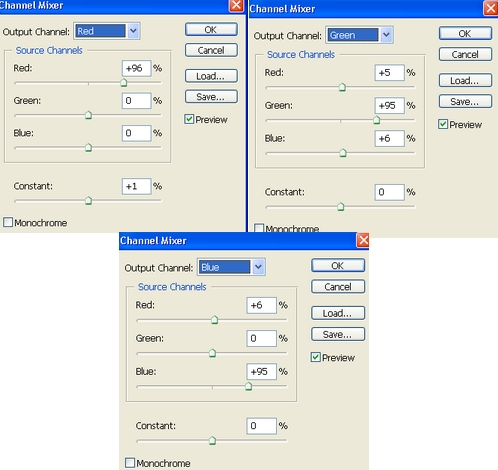Image resolution: width=498 pixels, height=470 pixels.
Task: Close the Red output Channel Mixer dialog
Action: [x=236, y=5]
